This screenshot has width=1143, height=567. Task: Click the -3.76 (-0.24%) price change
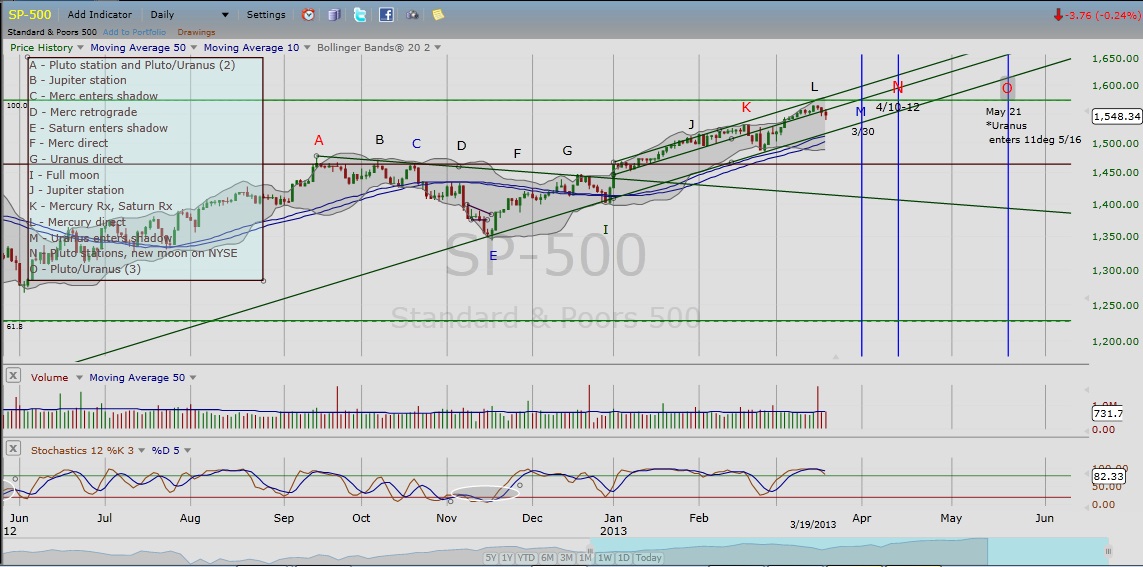point(1095,15)
